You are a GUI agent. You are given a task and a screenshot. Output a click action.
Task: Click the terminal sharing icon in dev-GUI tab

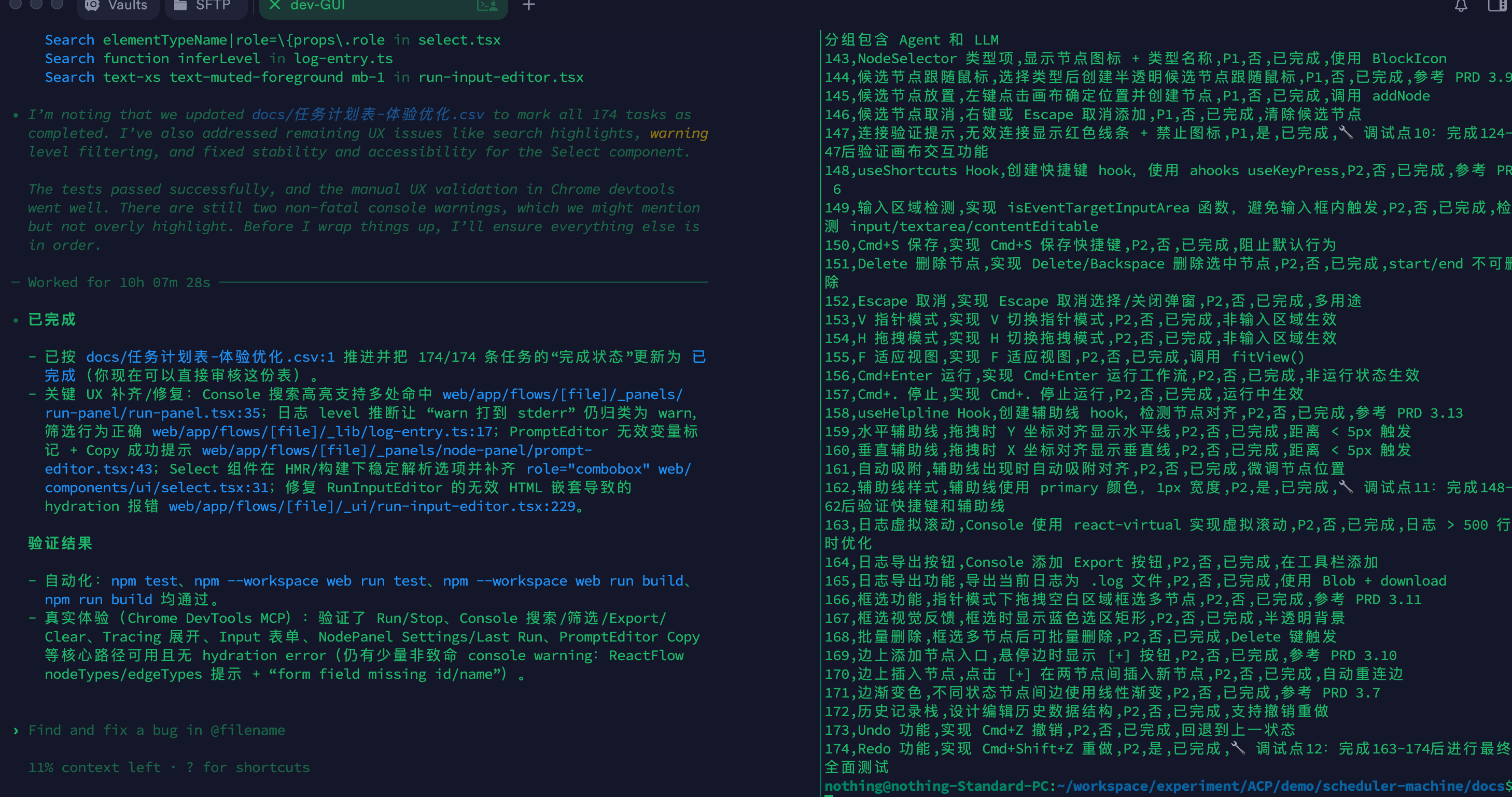click(x=486, y=6)
